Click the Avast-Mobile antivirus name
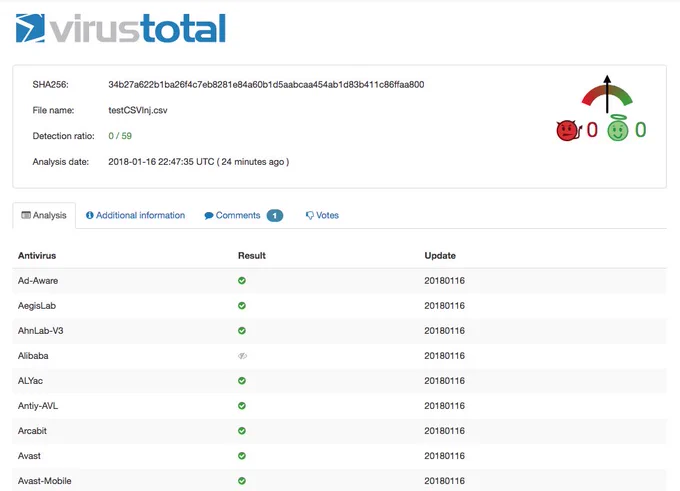 coord(45,481)
